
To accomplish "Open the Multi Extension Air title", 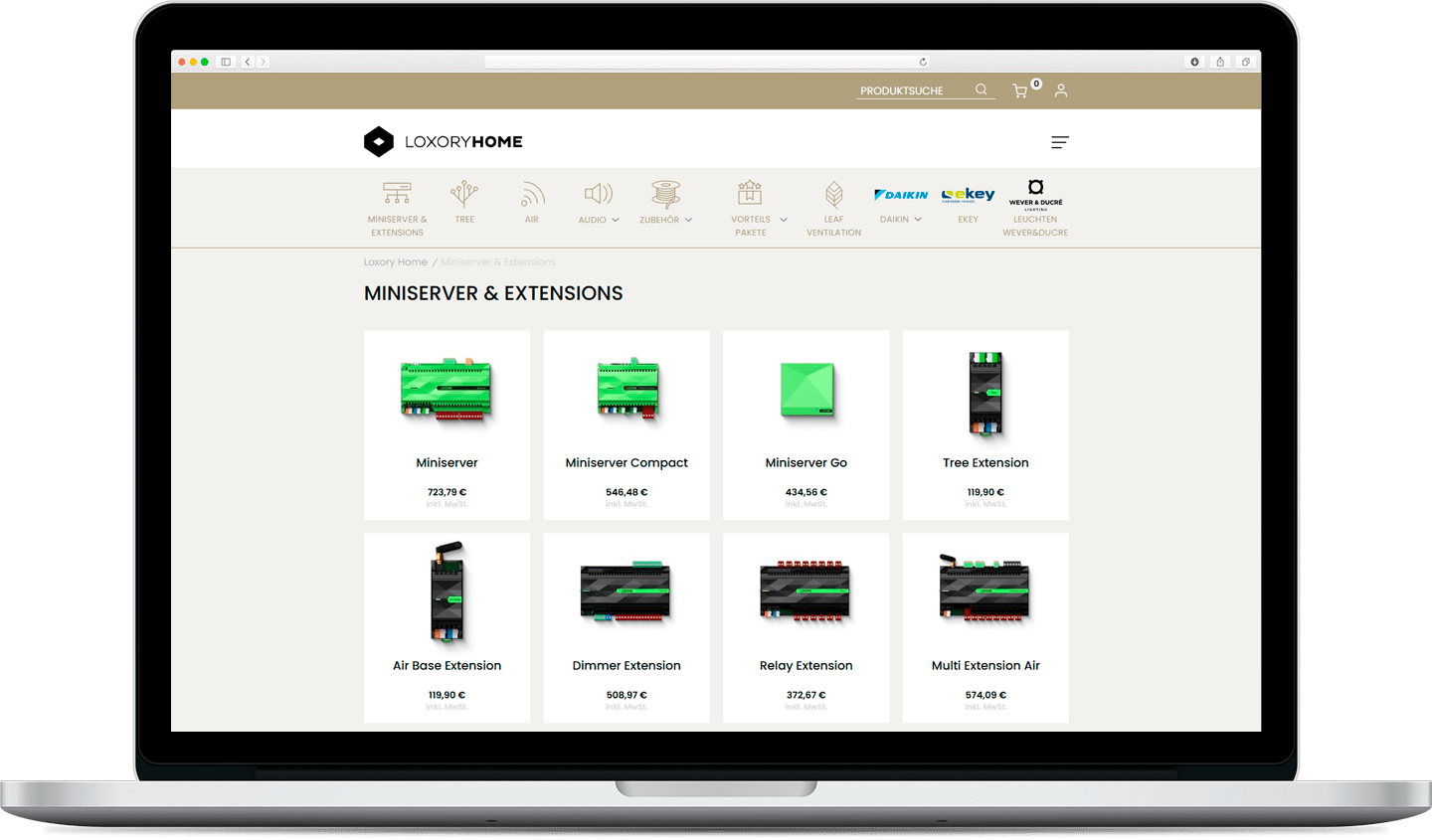I will pos(985,665).
